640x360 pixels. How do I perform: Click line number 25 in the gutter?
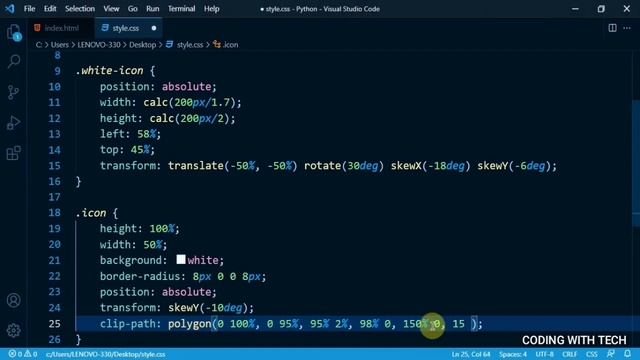tap(54, 324)
